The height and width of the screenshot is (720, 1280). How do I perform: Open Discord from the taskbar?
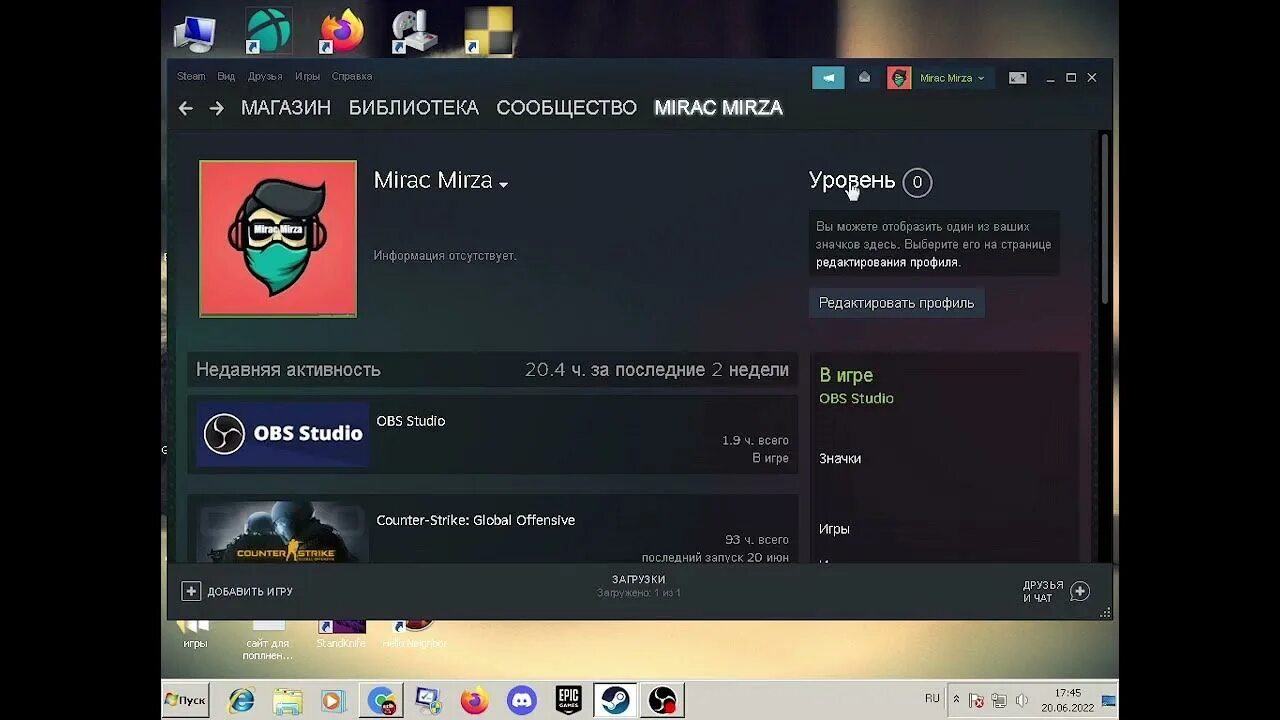point(521,700)
